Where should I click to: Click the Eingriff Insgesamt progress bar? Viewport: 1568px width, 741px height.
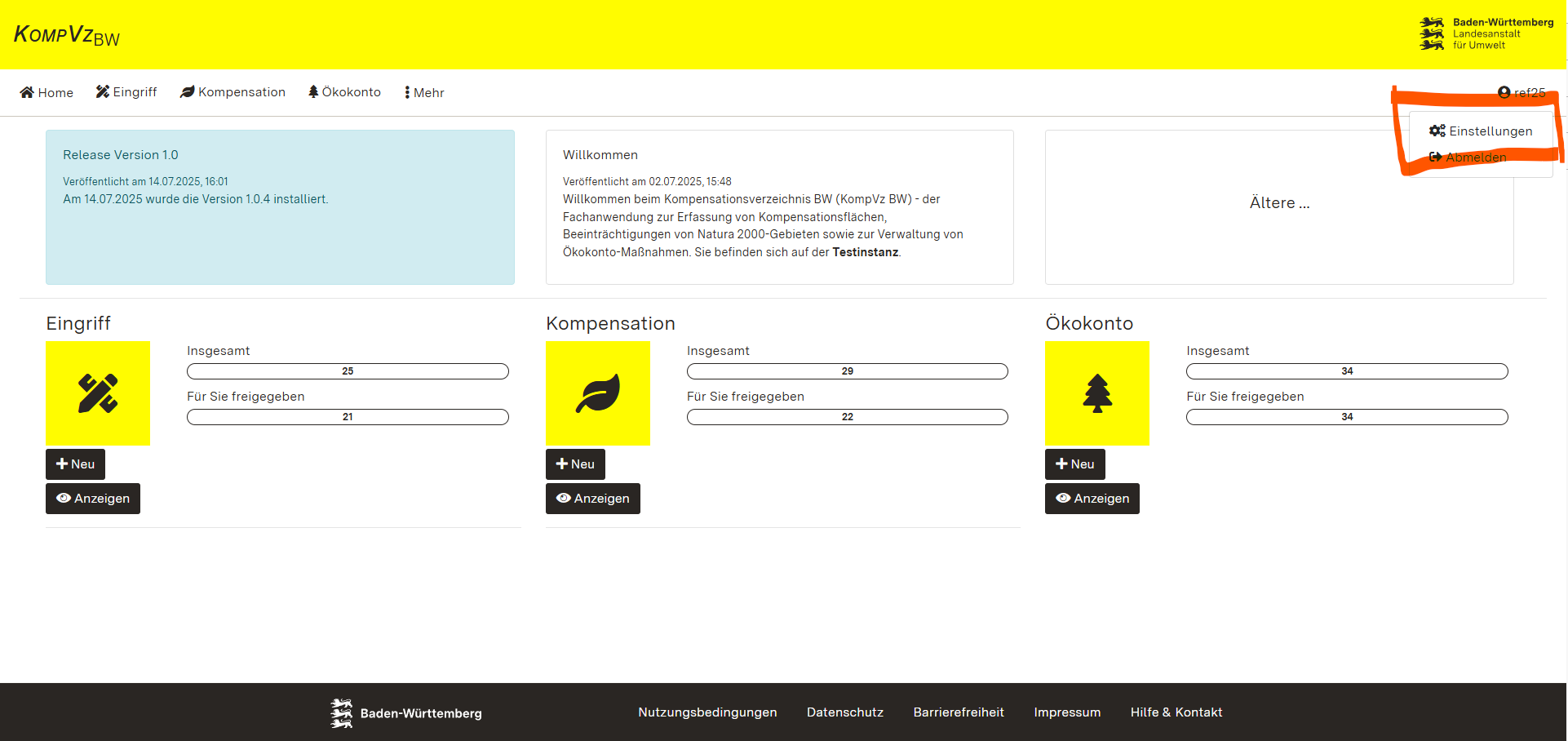coord(348,371)
